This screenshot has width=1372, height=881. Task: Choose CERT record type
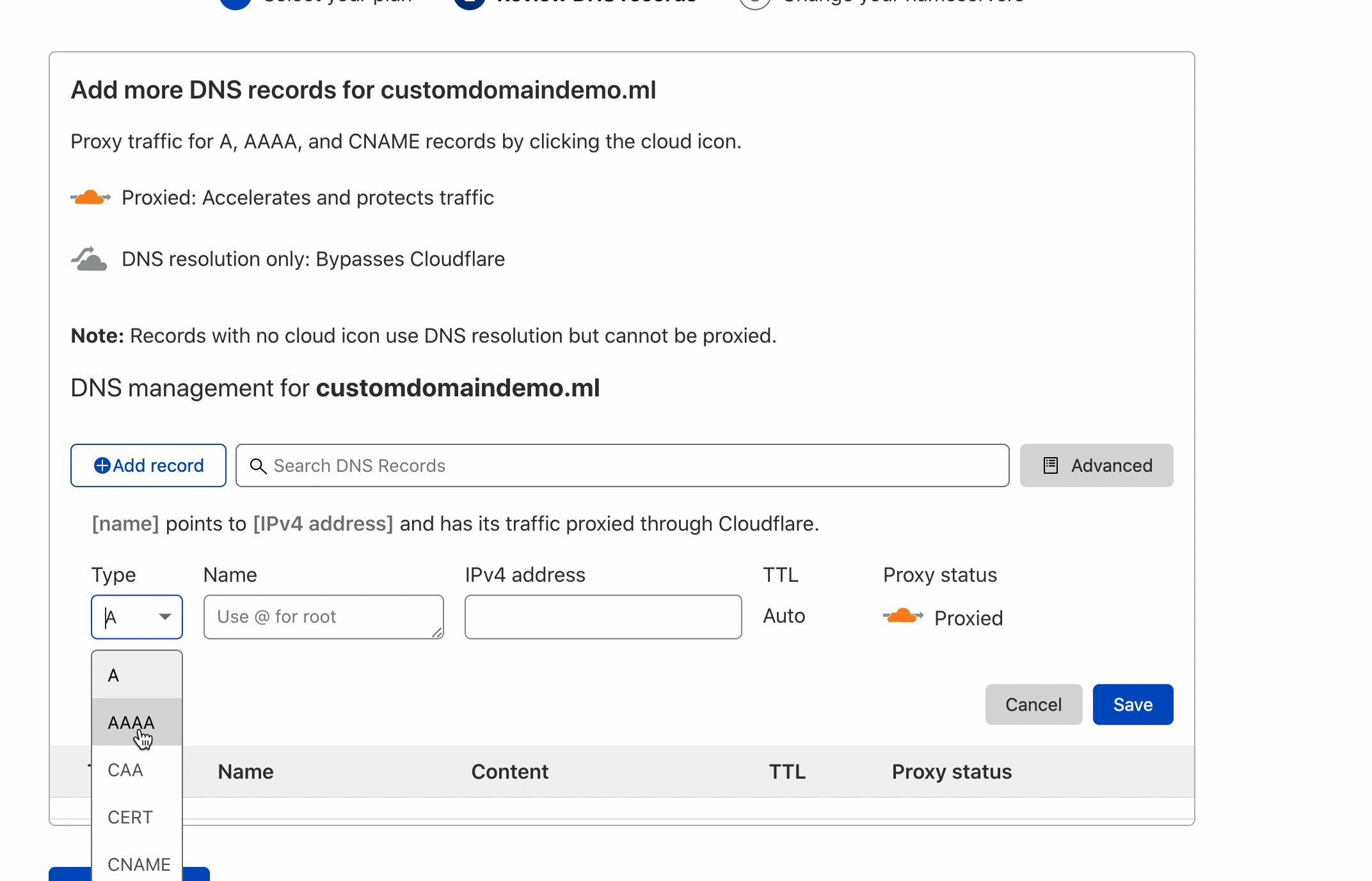(x=137, y=817)
